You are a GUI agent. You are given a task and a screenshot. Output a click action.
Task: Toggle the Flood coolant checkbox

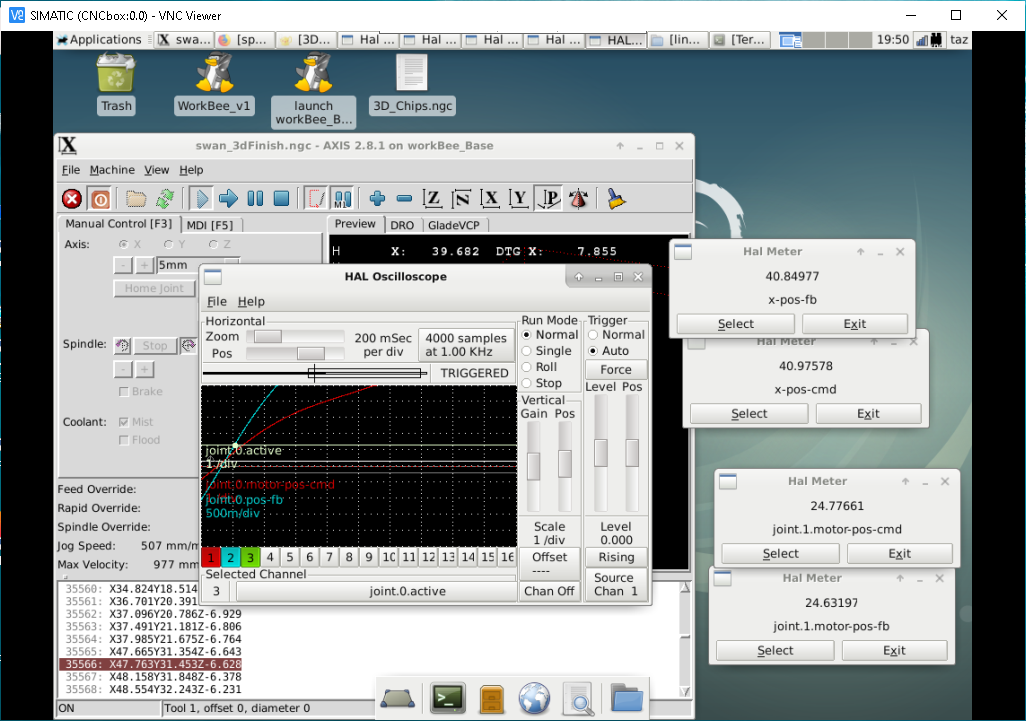[124, 440]
